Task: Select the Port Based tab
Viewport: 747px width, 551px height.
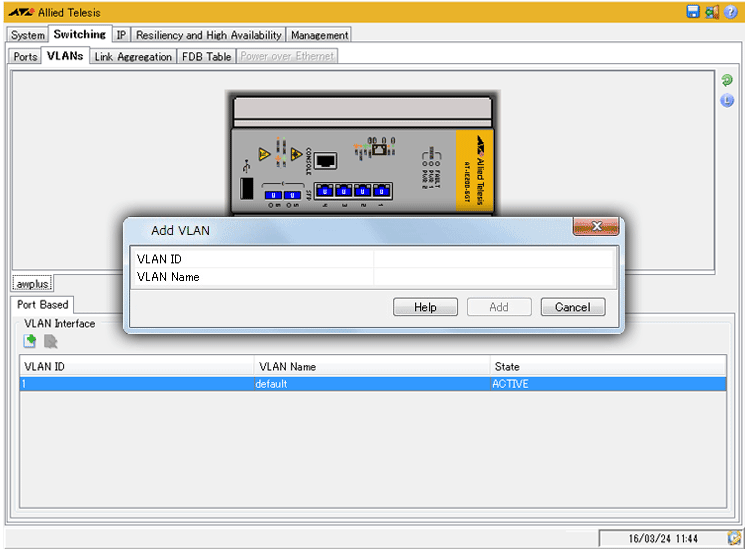Action: click(x=42, y=304)
